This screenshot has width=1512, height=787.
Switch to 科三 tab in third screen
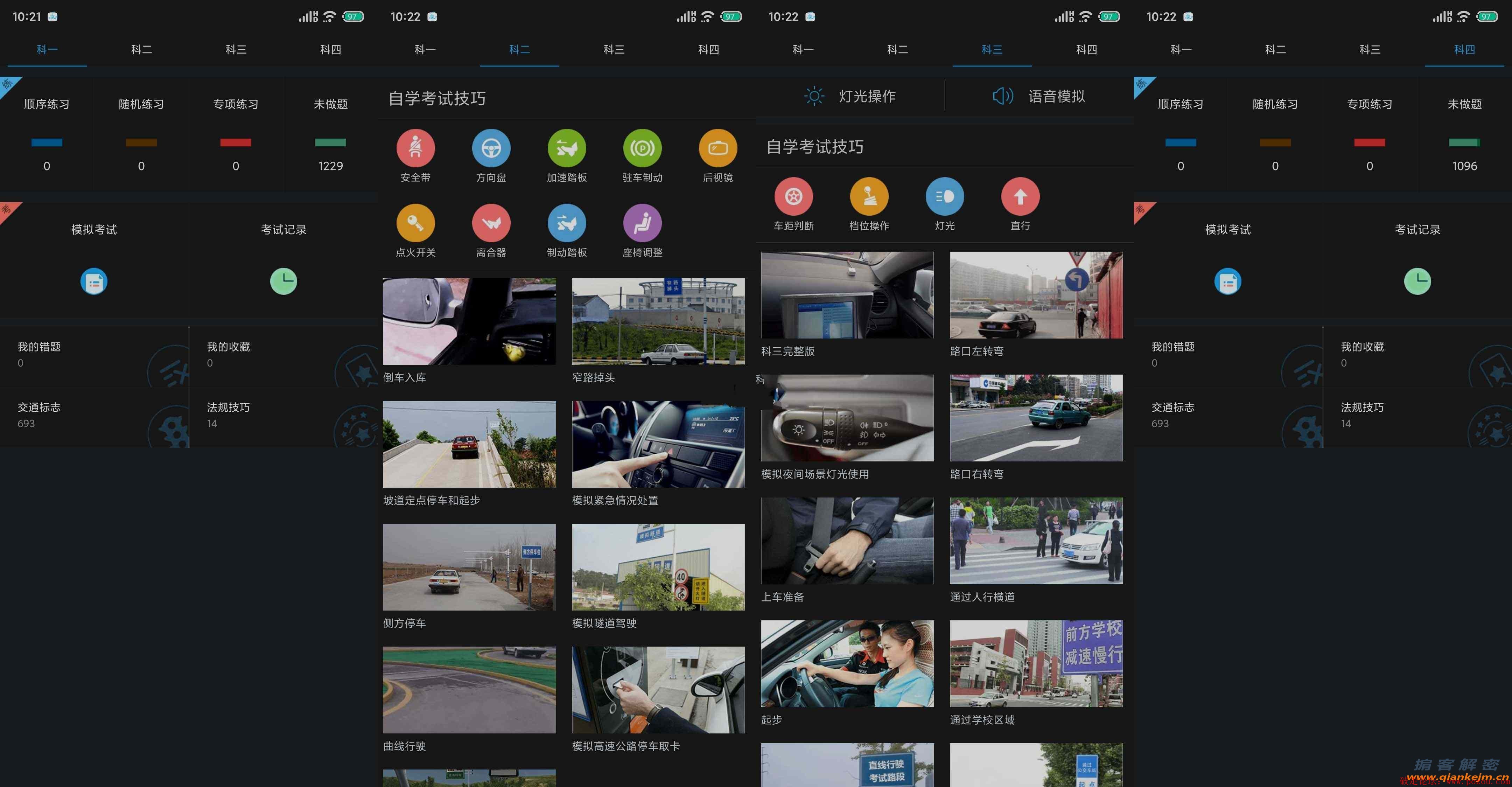(x=992, y=50)
